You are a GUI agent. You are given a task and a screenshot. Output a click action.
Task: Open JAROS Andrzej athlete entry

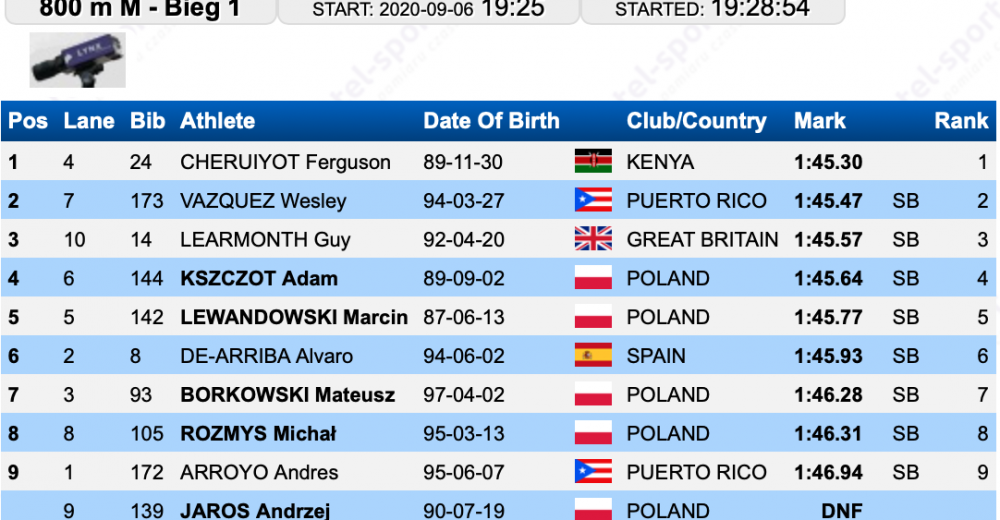pos(255,510)
